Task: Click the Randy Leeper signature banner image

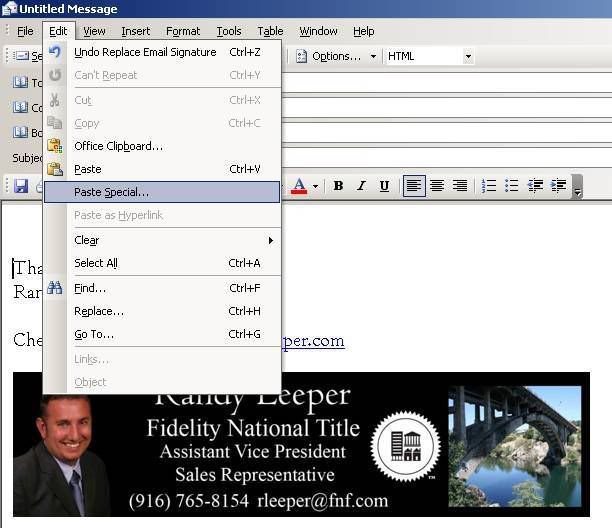Action: 301,444
